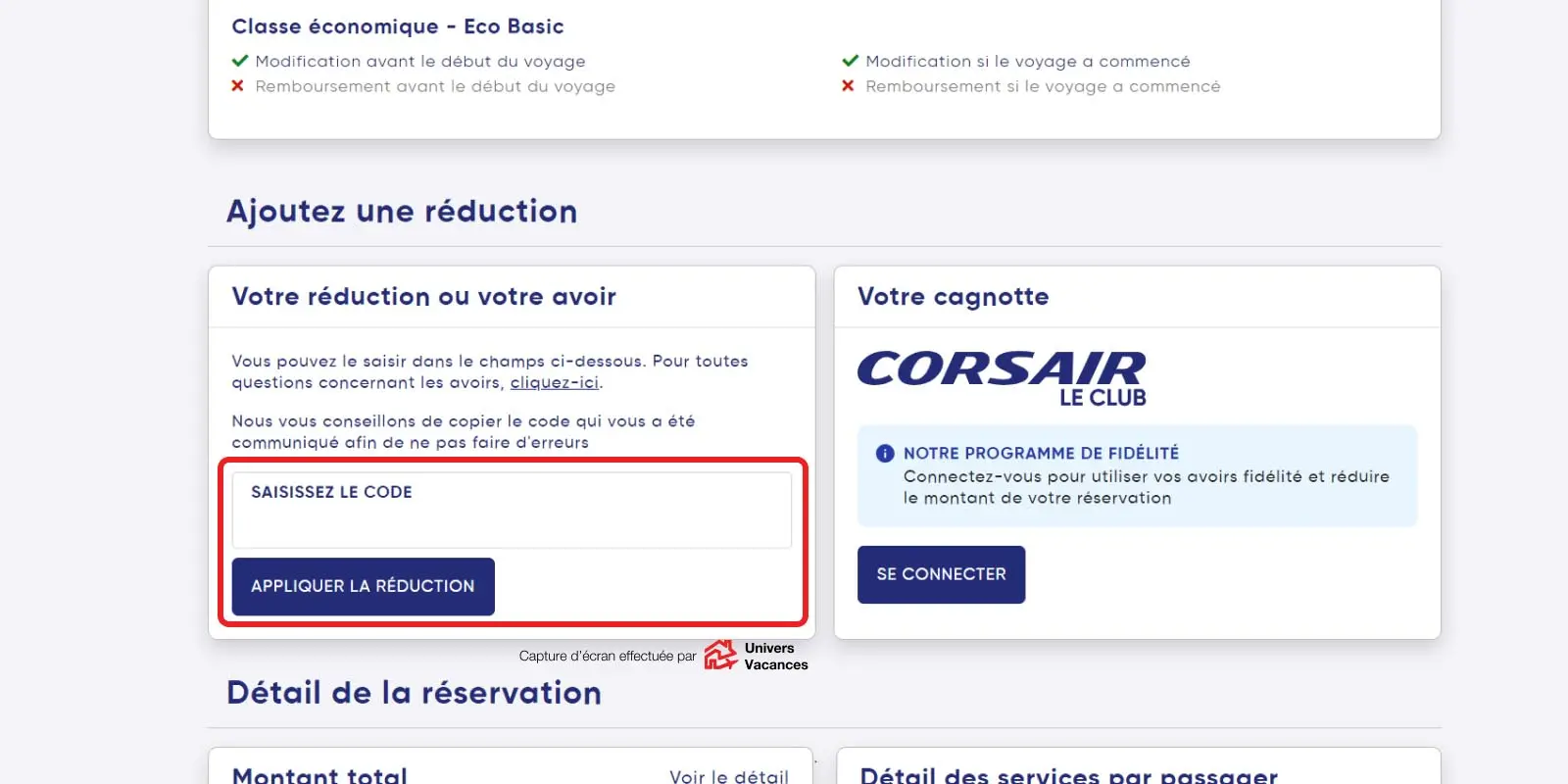Screen dimensions: 1568x784
Task: Click the 'Classe économique - Eco Basic' title
Action: pyautogui.click(x=397, y=26)
